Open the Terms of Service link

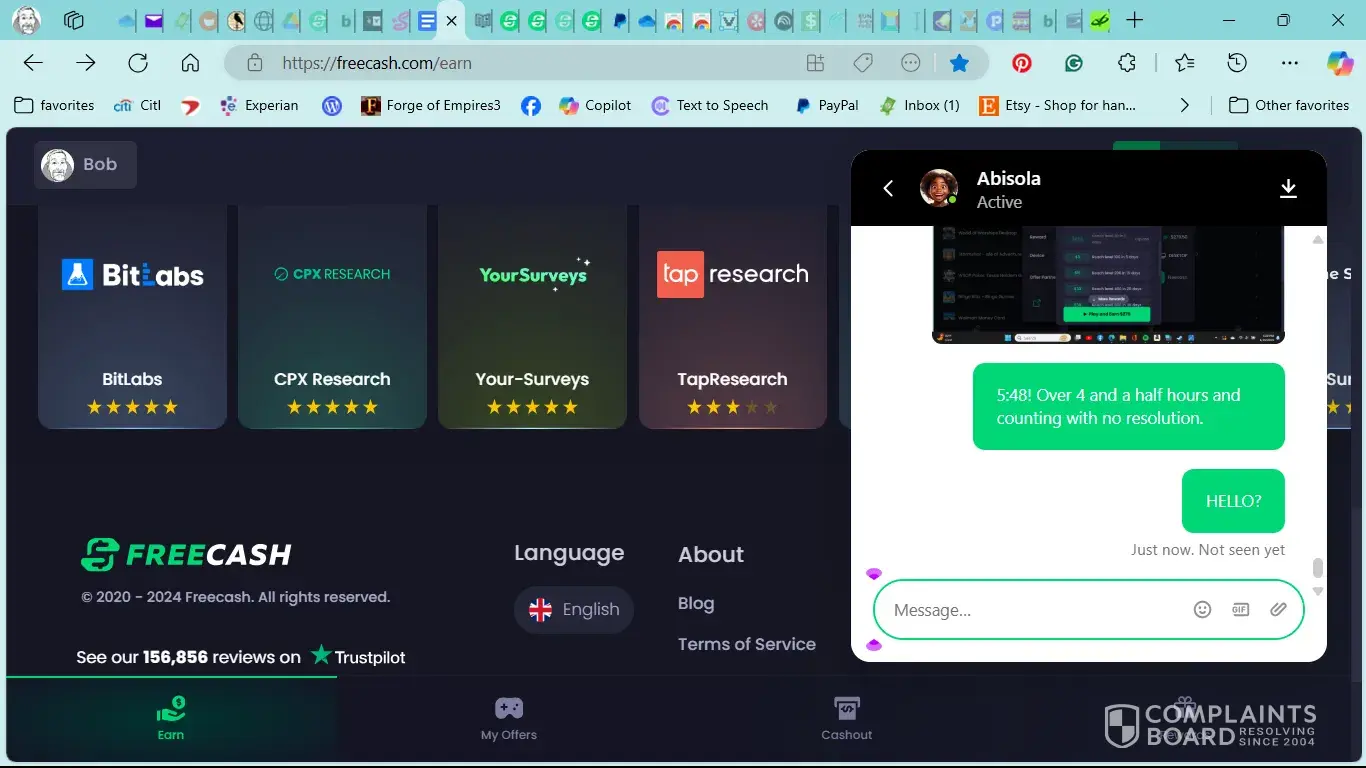pyautogui.click(x=746, y=644)
